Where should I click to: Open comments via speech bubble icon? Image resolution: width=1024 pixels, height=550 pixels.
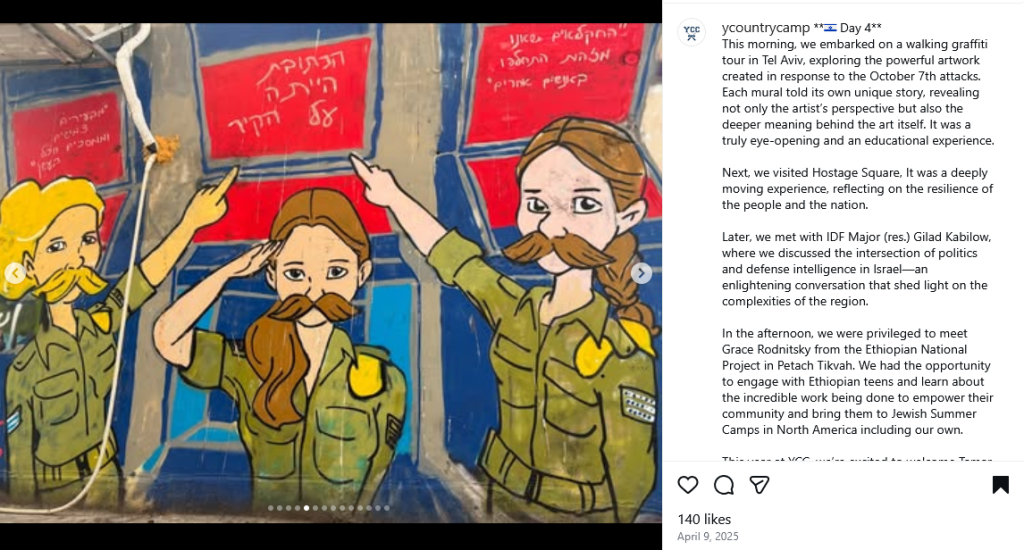pyautogui.click(x=724, y=485)
